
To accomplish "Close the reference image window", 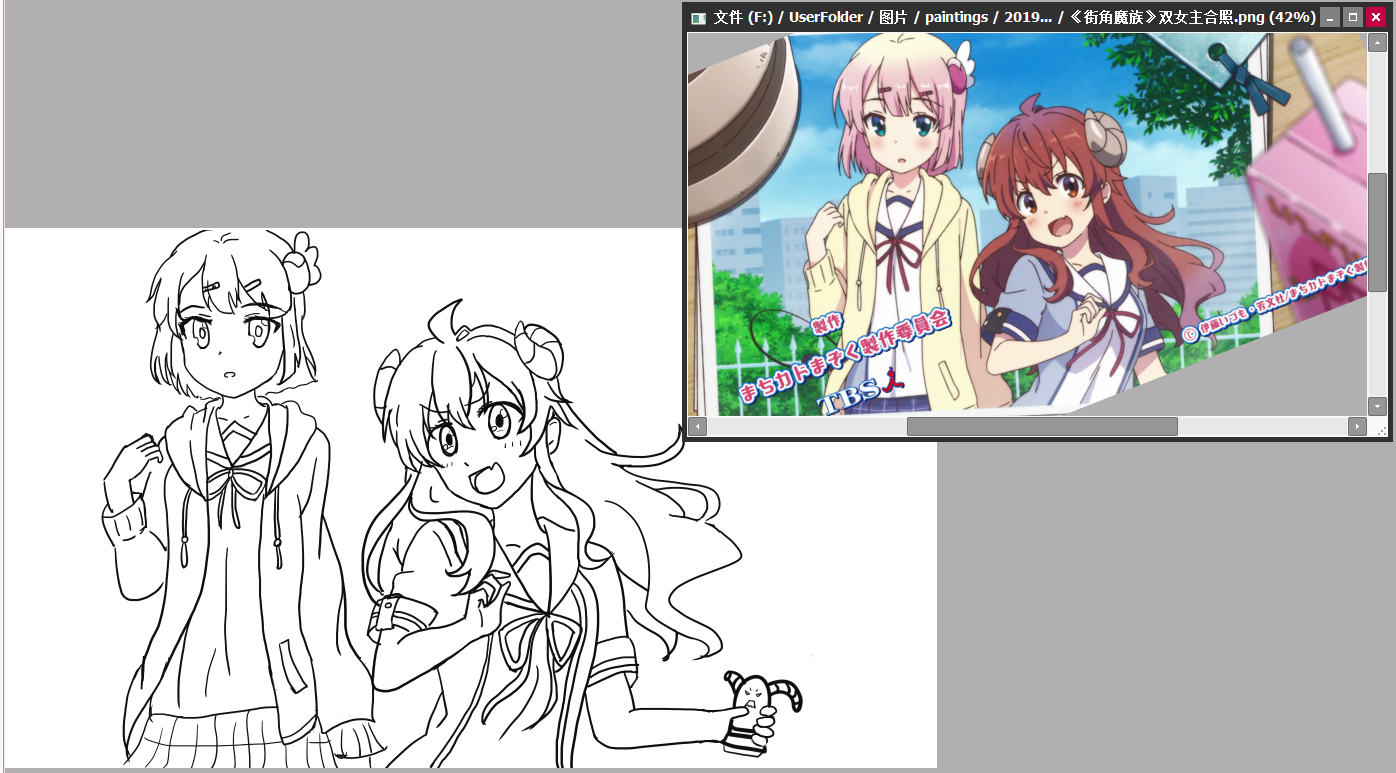I will 1376,17.
